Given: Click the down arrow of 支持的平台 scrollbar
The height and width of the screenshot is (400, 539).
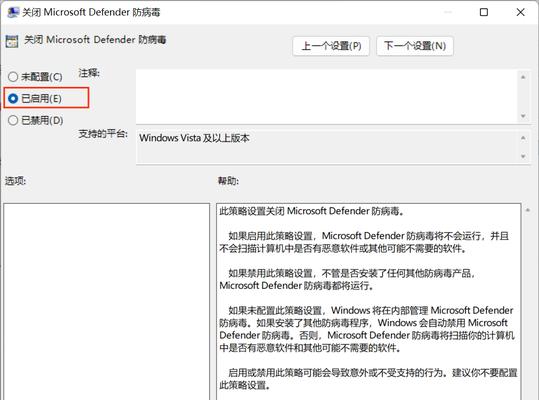Looking at the screenshot, I should 523,156.
